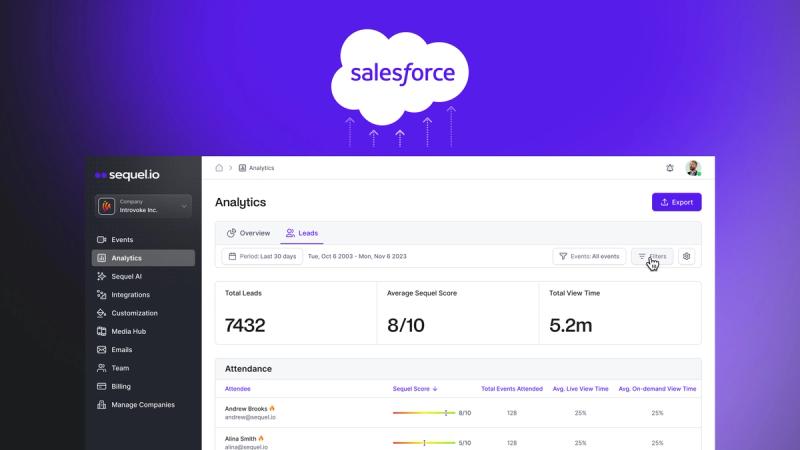
Task: Click the Sequel AI sparkle icon
Action: tap(102, 276)
